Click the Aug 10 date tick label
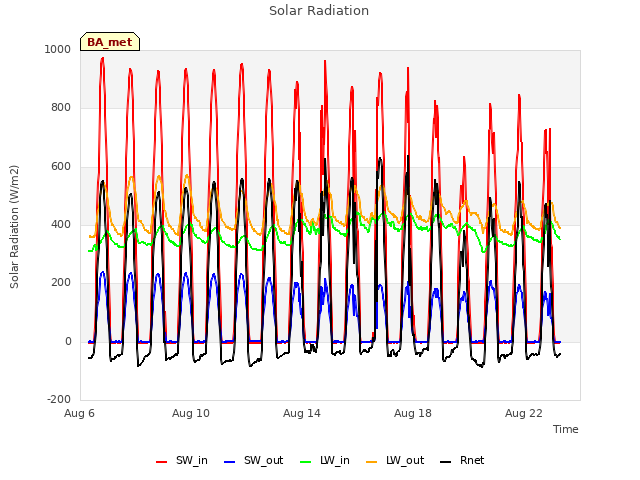 coord(191,413)
